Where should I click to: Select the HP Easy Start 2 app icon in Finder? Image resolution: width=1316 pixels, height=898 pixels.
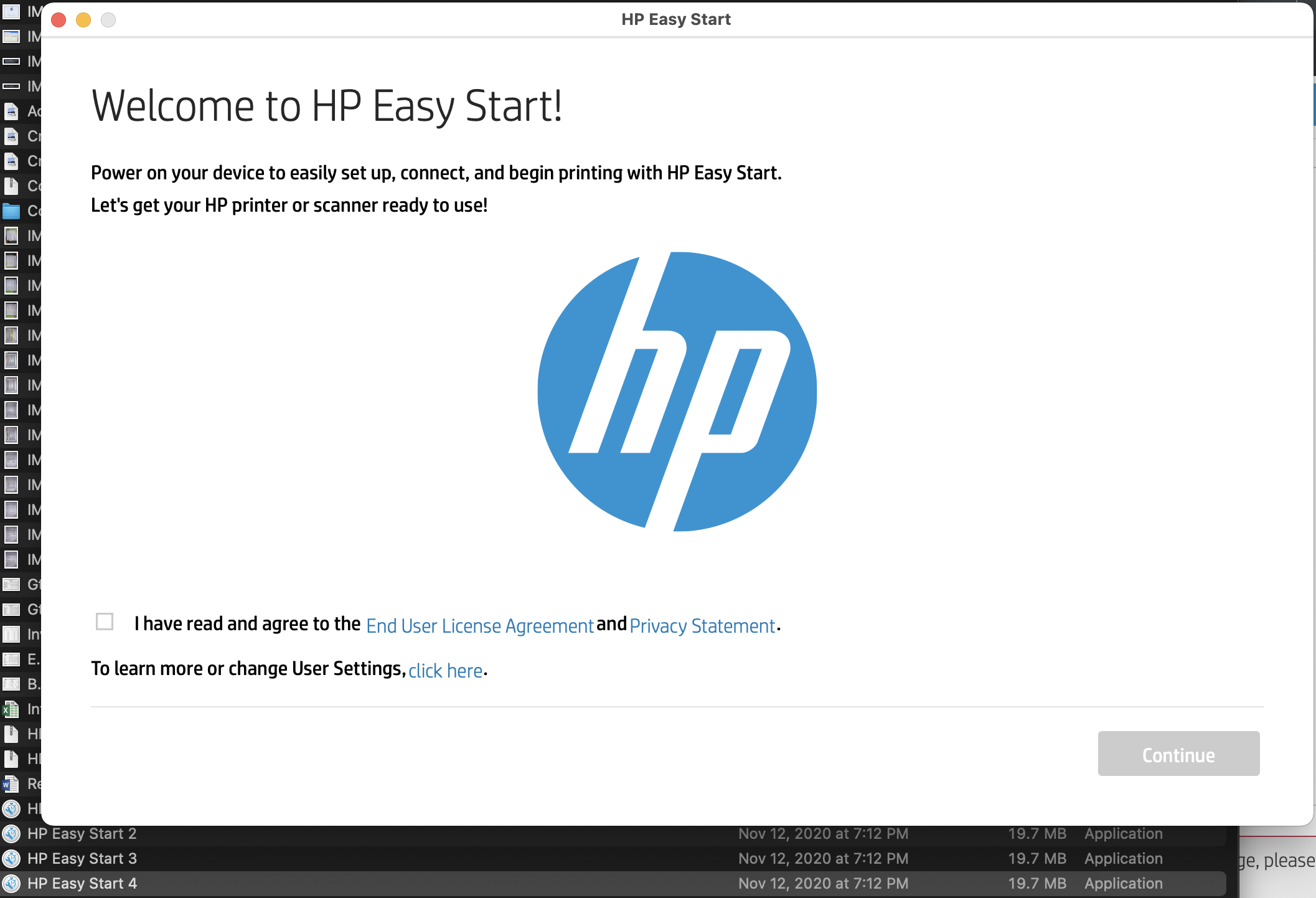point(11,834)
